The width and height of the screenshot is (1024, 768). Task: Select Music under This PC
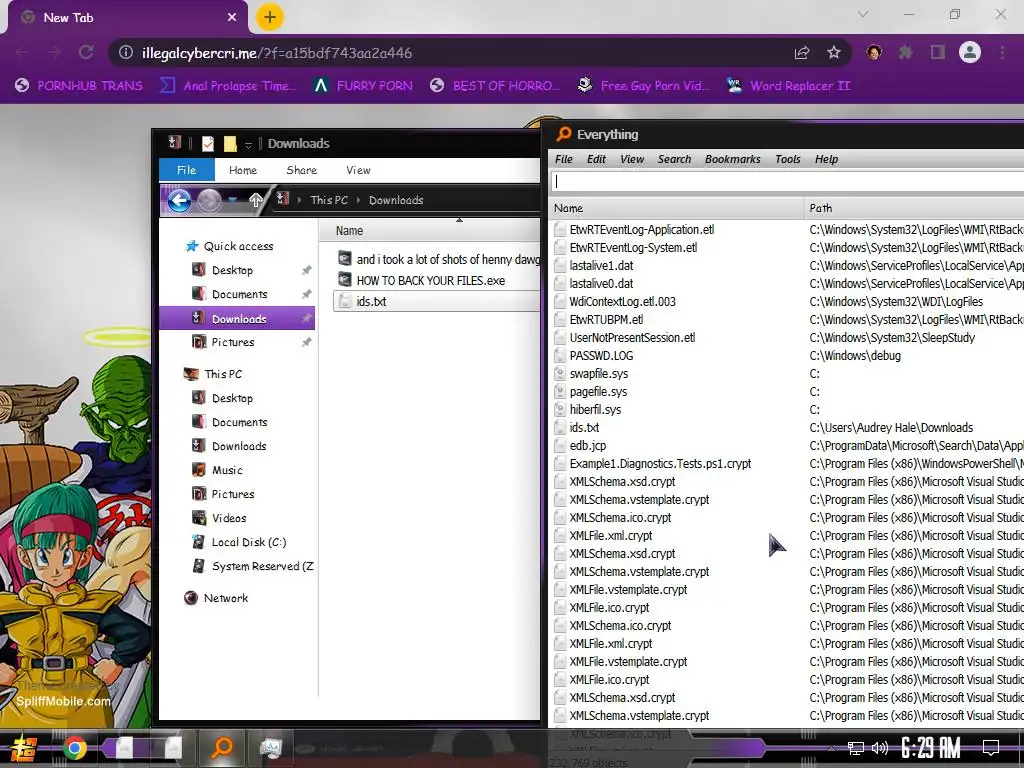coord(227,470)
